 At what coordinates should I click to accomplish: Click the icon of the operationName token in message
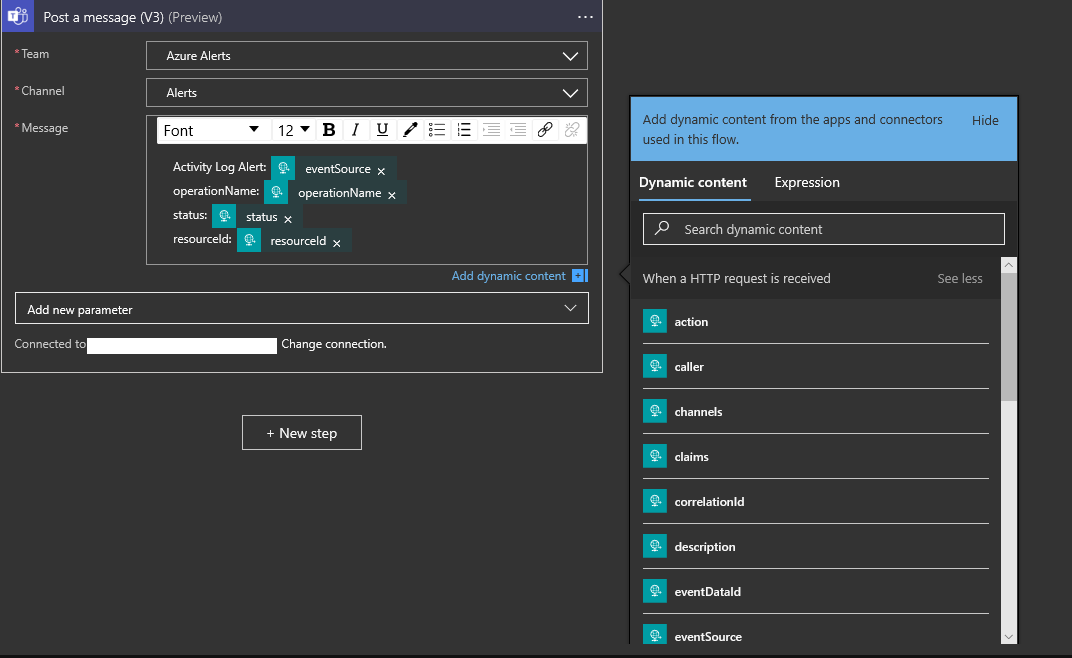(x=276, y=192)
